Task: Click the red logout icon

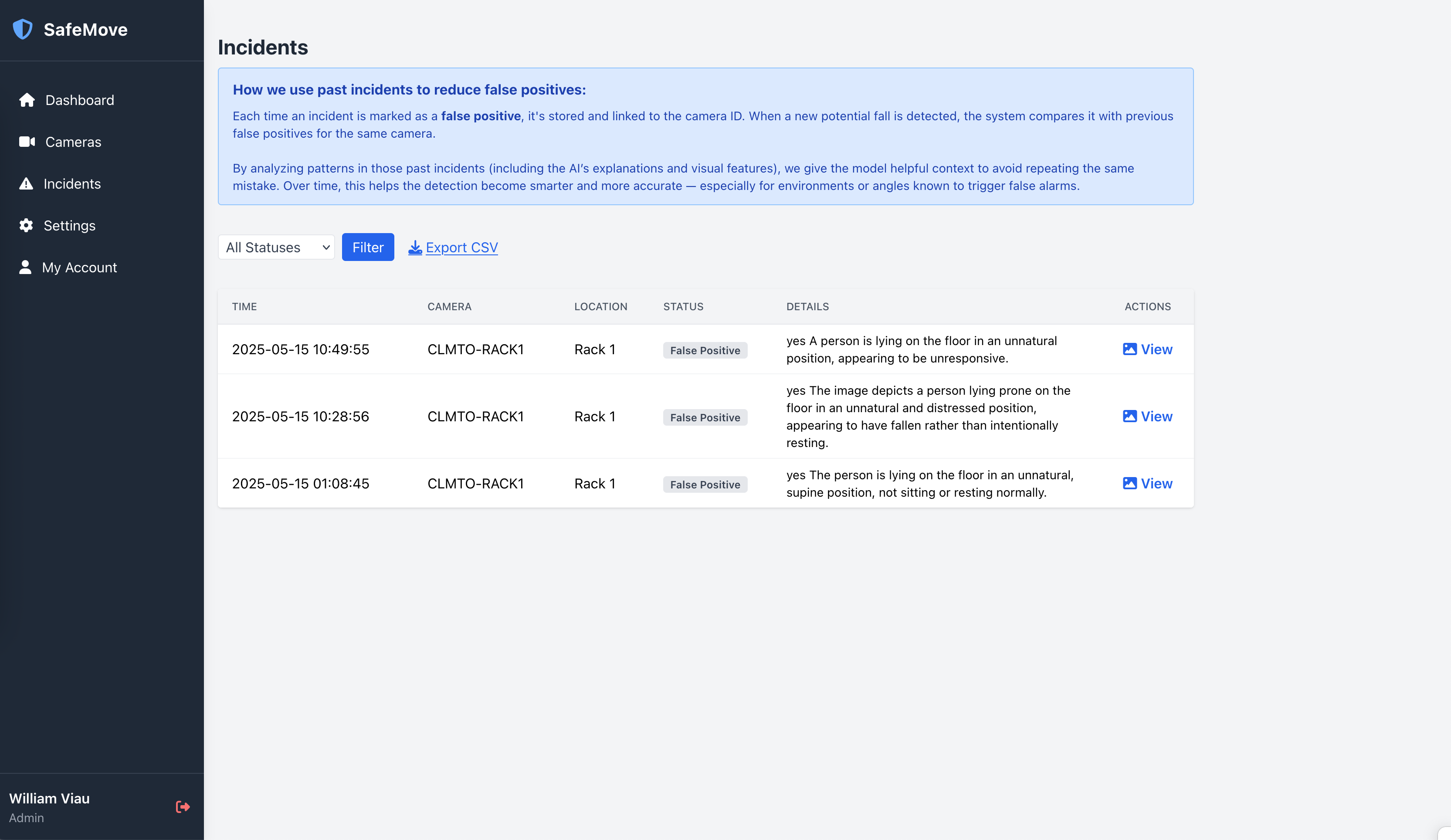Action: (183, 806)
